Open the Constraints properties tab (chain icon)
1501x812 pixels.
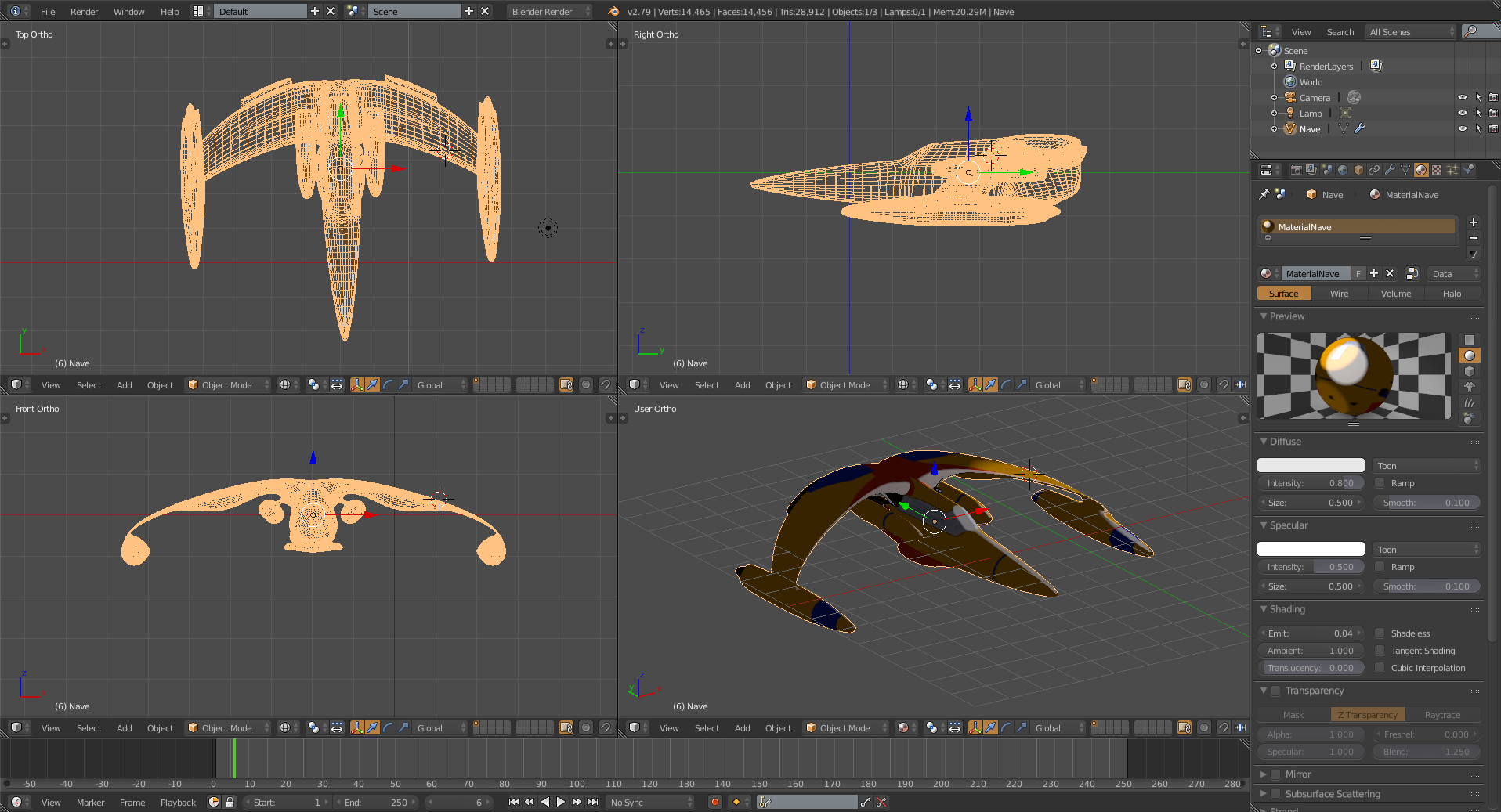(x=1374, y=170)
